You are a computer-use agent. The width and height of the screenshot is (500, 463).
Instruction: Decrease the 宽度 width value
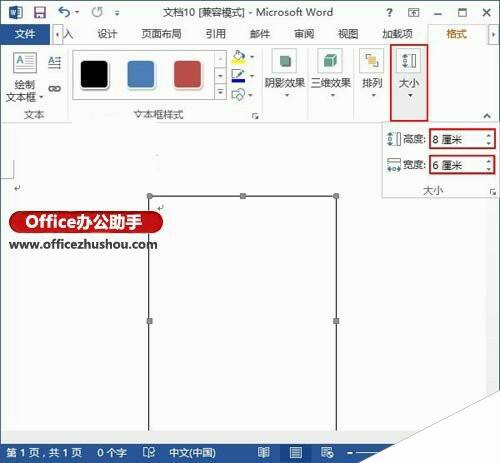(489, 169)
